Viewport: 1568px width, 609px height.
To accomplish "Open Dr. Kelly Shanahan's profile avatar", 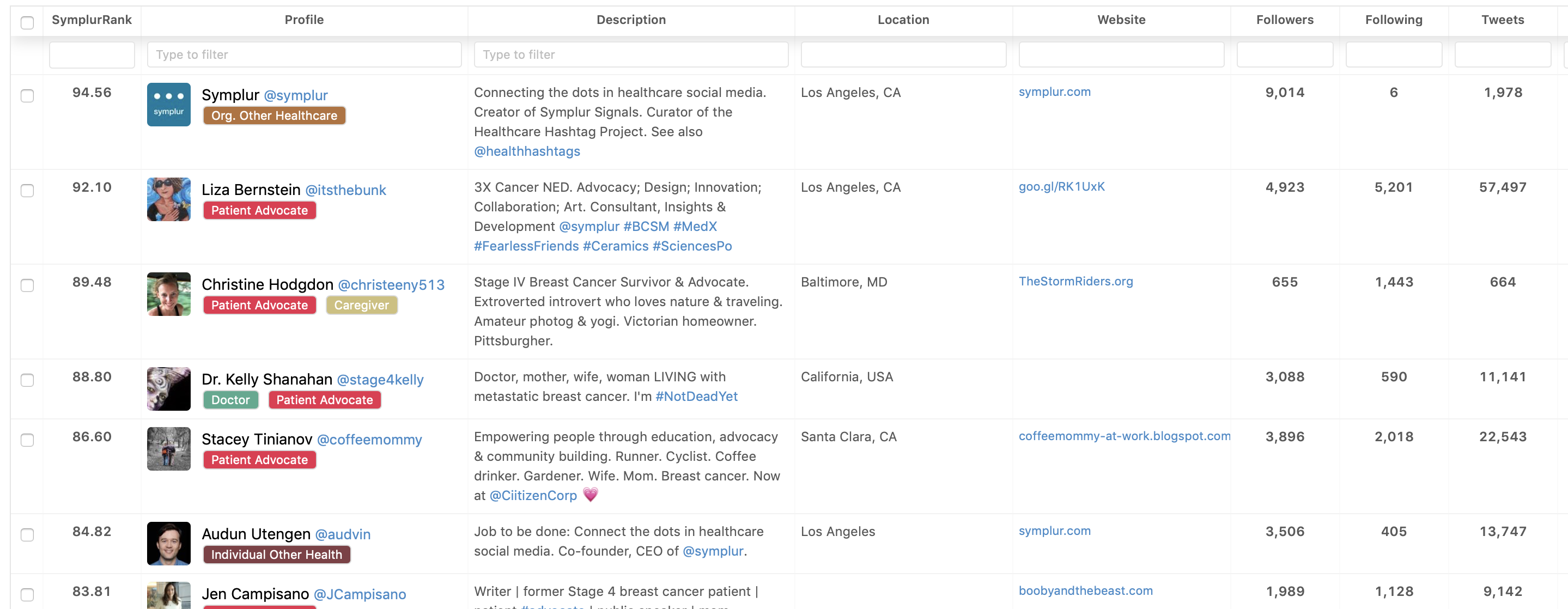I will click(x=168, y=389).
